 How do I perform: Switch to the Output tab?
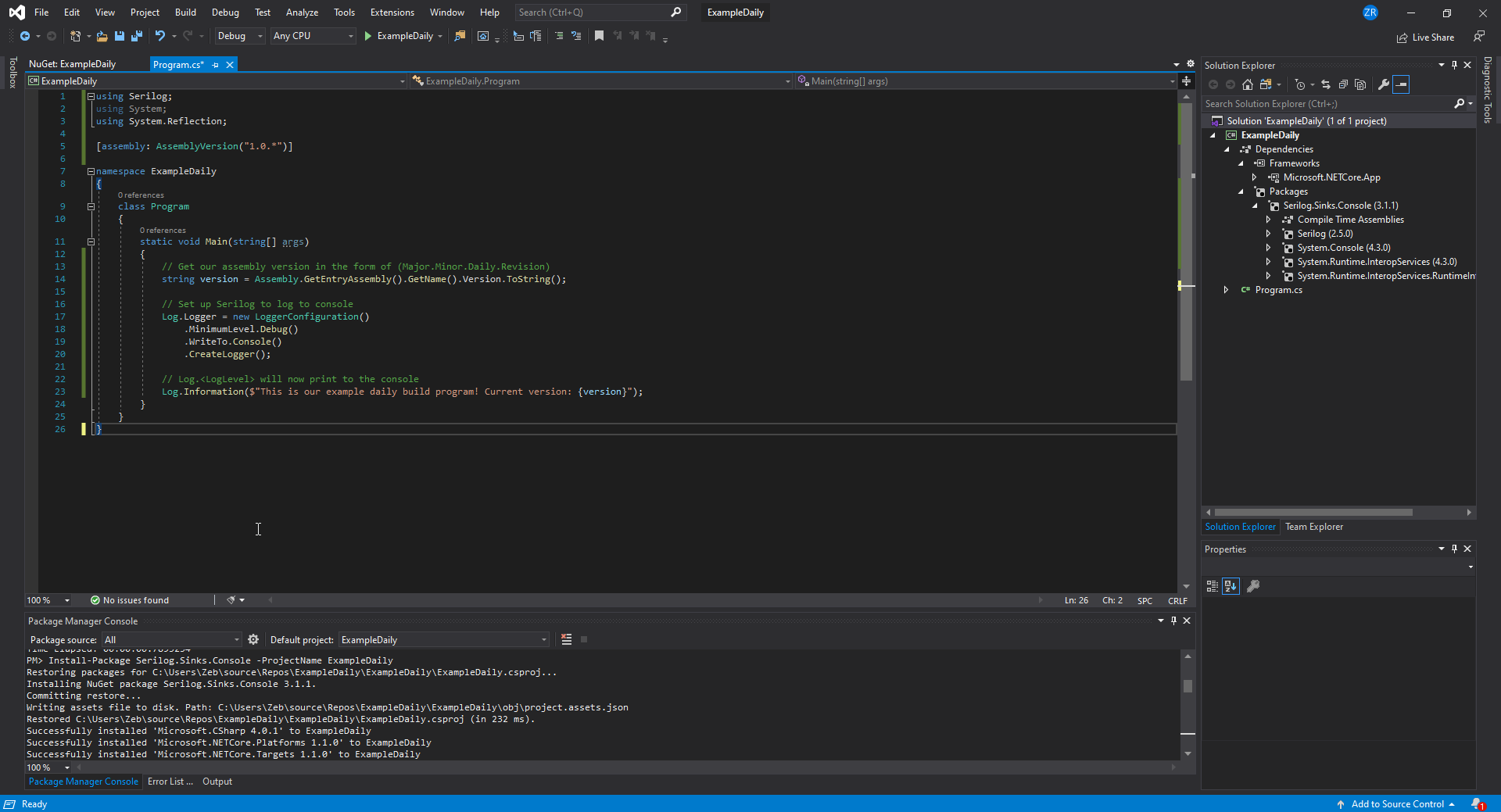(217, 782)
